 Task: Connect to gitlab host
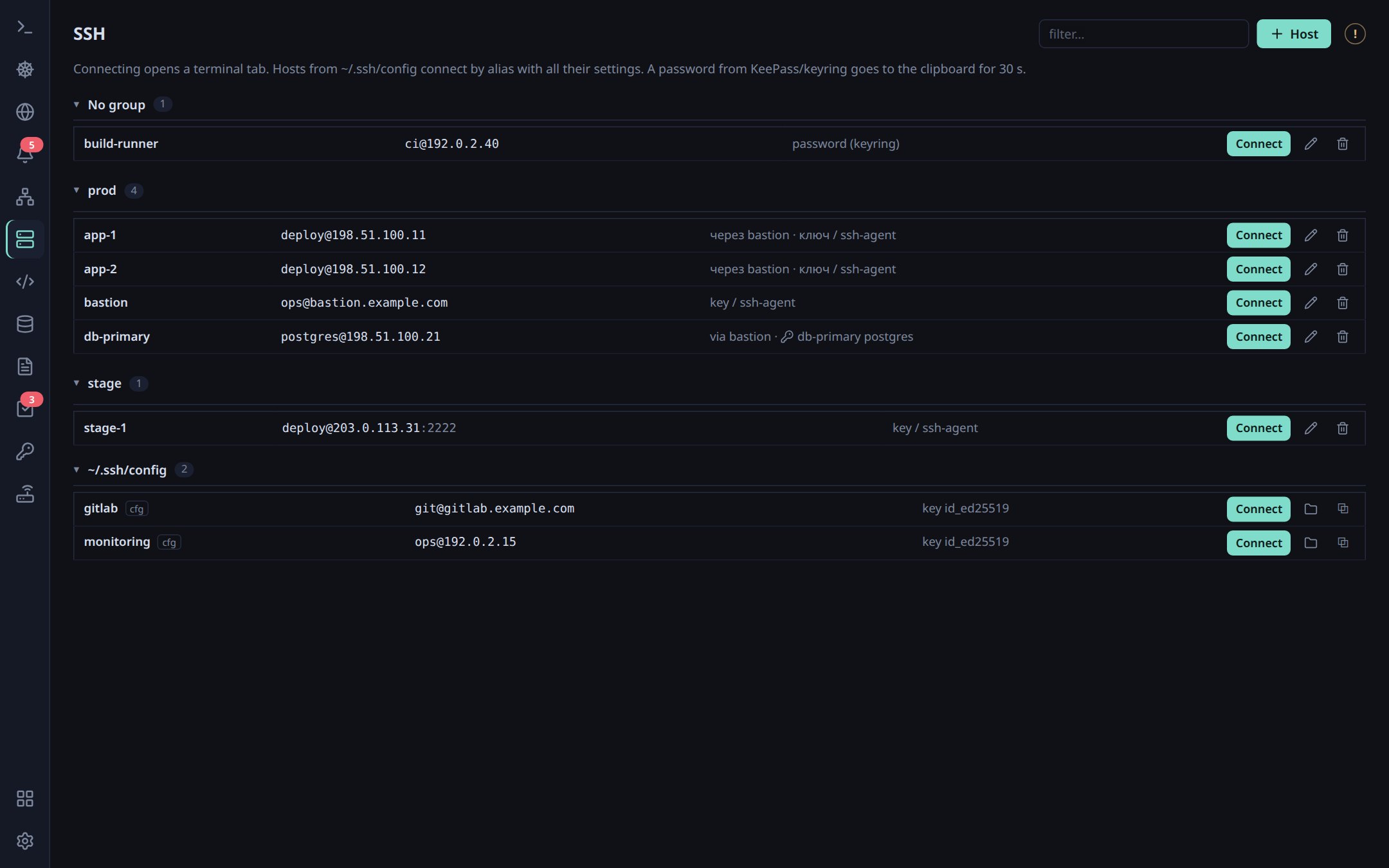click(1258, 509)
